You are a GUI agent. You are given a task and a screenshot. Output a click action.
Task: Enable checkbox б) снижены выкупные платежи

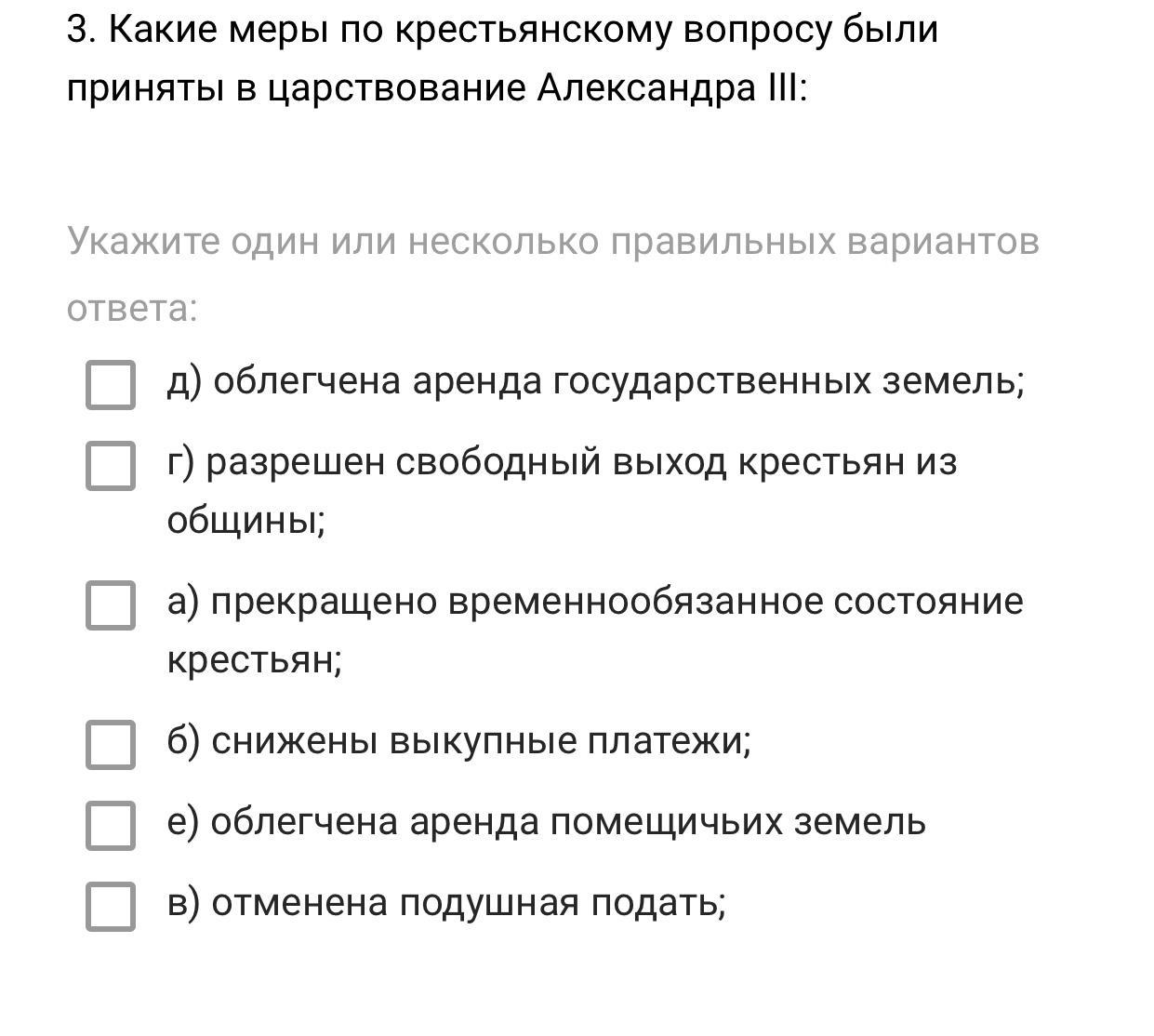click(111, 744)
